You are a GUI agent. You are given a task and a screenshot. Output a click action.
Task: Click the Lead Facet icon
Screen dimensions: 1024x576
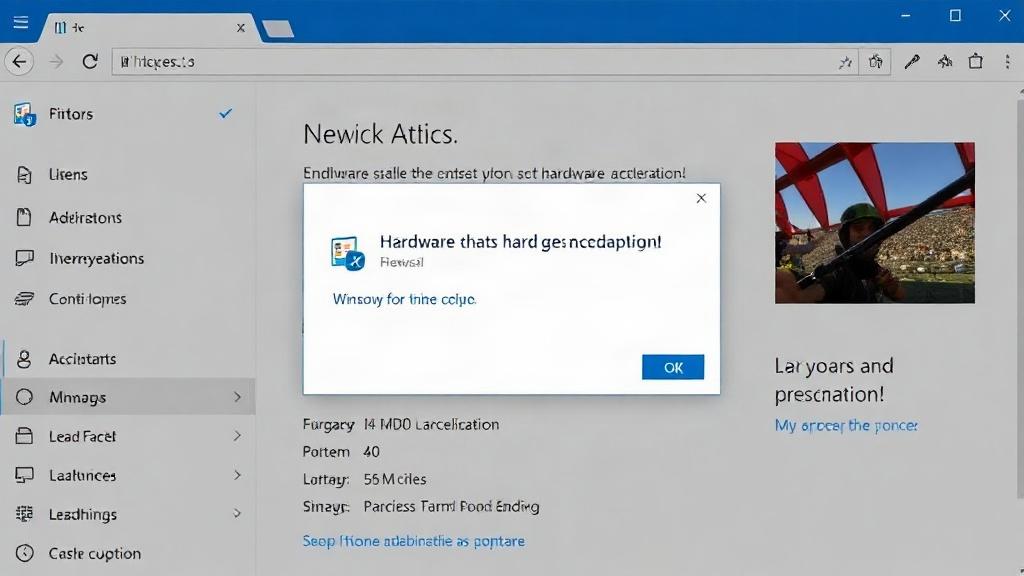pos(24,436)
